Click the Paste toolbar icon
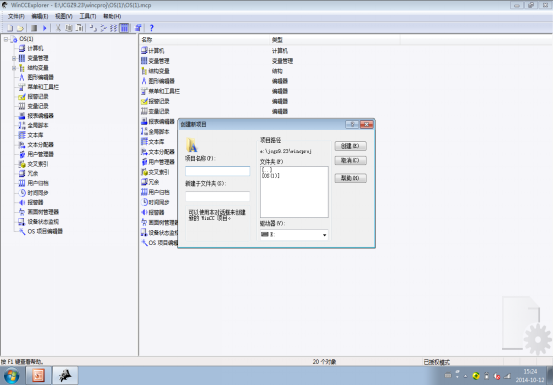The width and height of the screenshot is (554, 385). [80, 28]
